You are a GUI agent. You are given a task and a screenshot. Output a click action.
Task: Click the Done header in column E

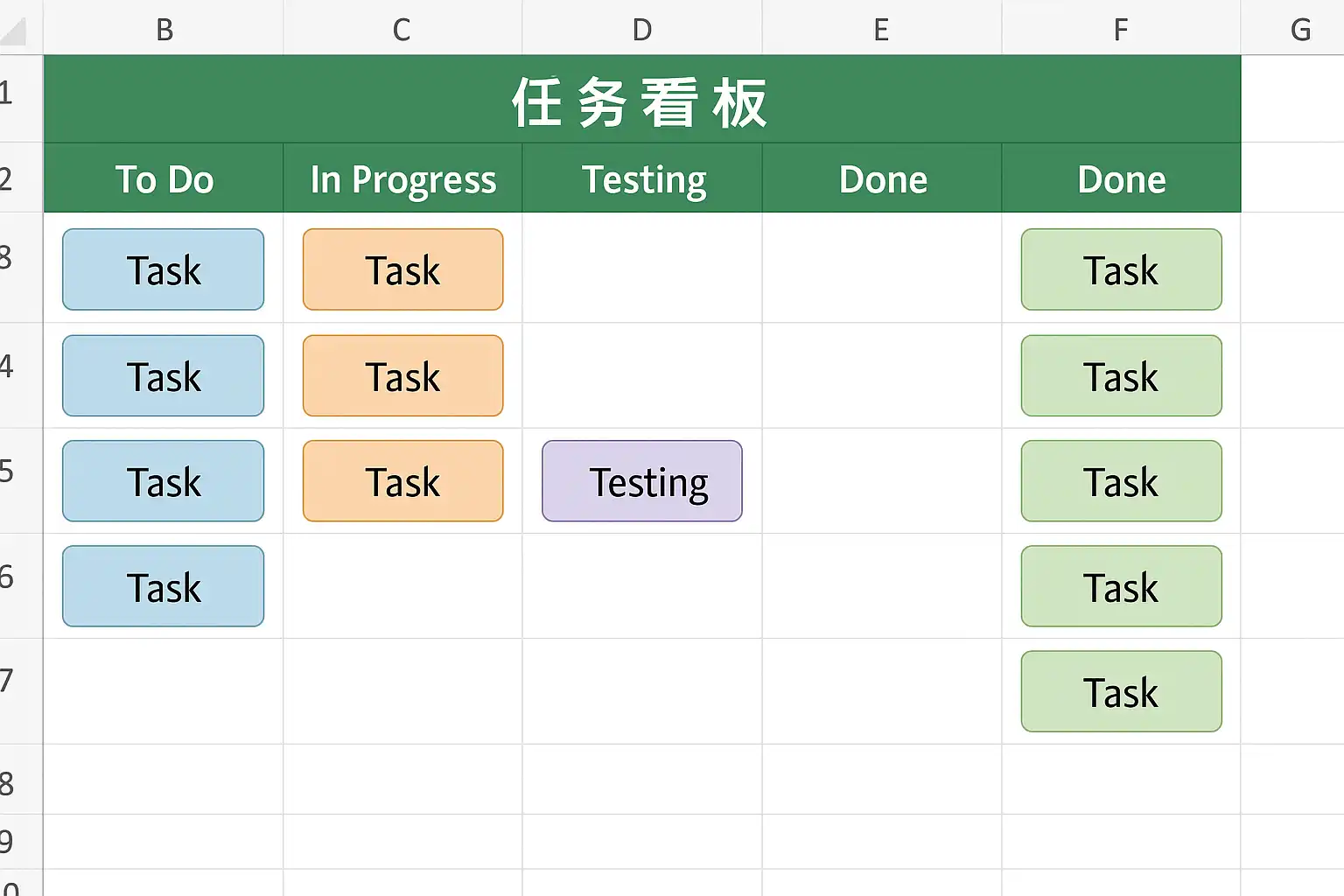(x=882, y=179)
